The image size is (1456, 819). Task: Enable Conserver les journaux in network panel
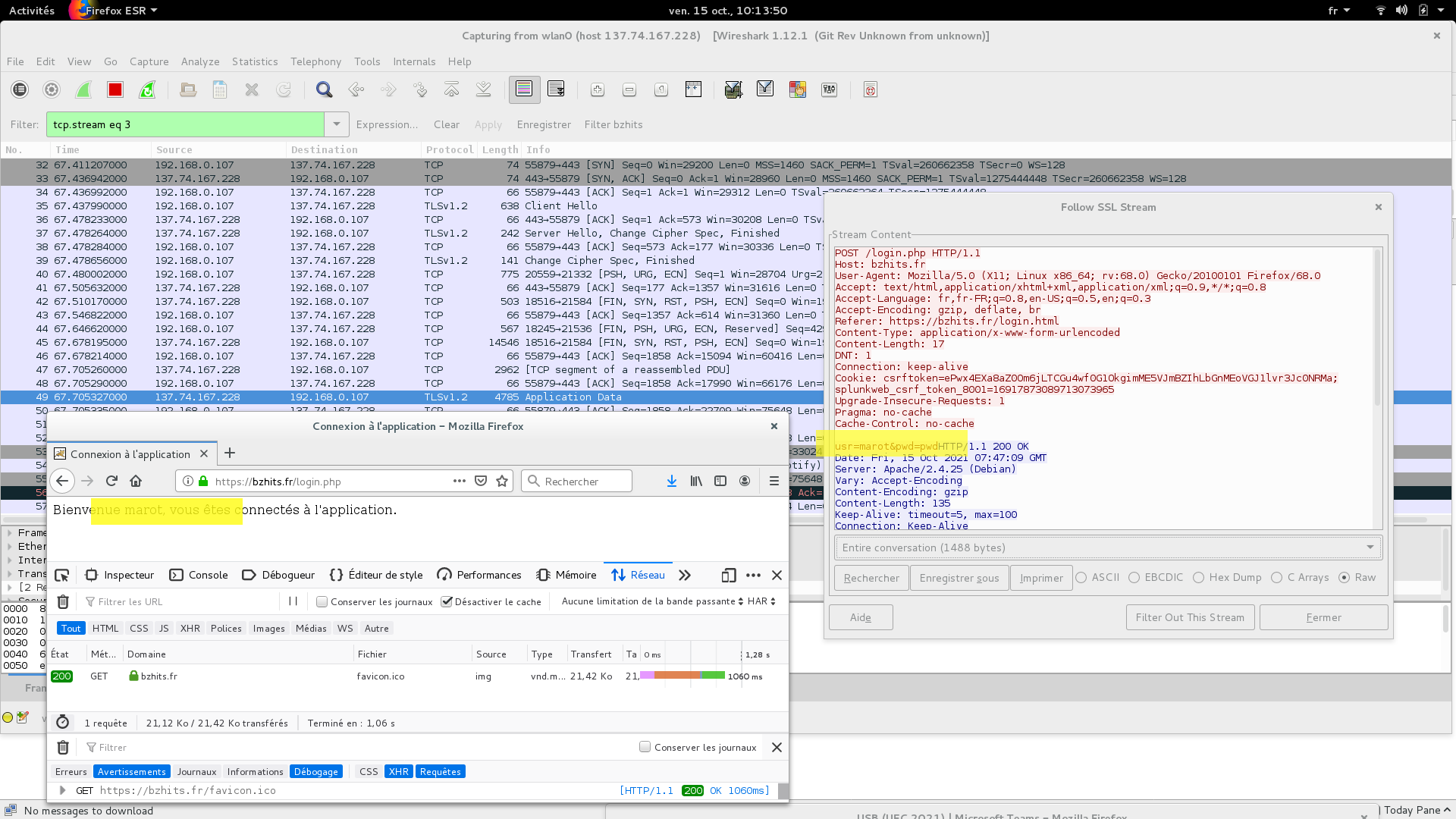[322, 602]
